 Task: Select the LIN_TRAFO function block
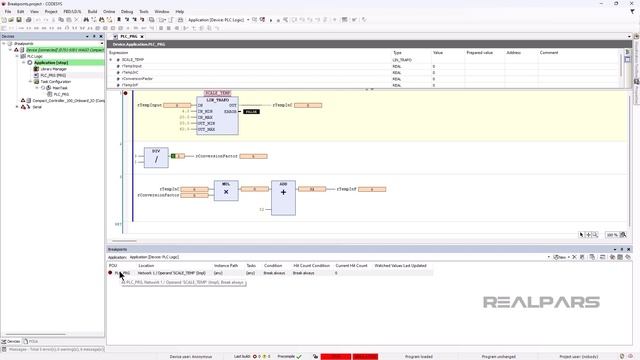click(x=217, y=116)
